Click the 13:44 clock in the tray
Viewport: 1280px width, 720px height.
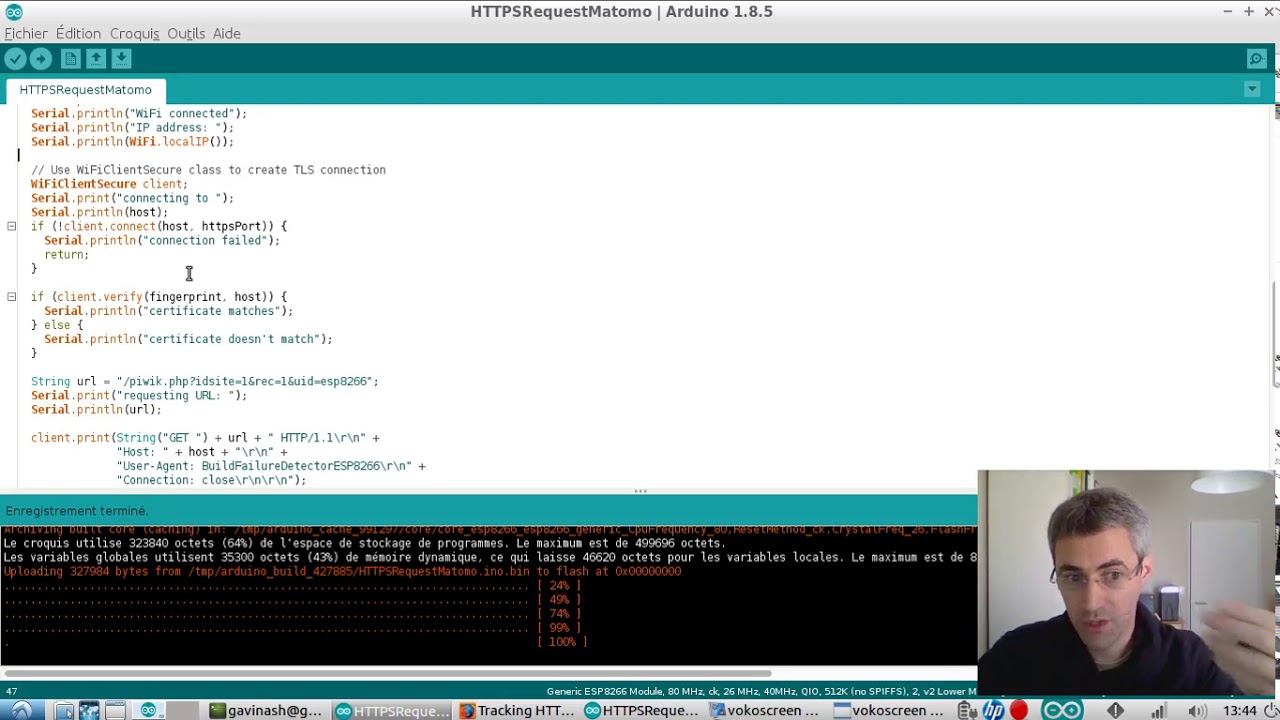tap(1240, 710)
